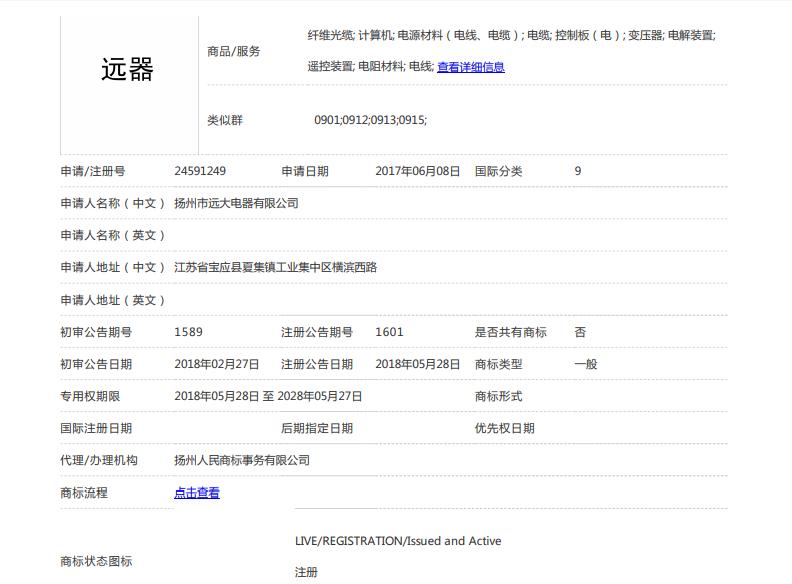This screenshot has height=584, width=792.
Task: Select applicant name 扬州市远大电器有限公司
Action: (236, 203)
